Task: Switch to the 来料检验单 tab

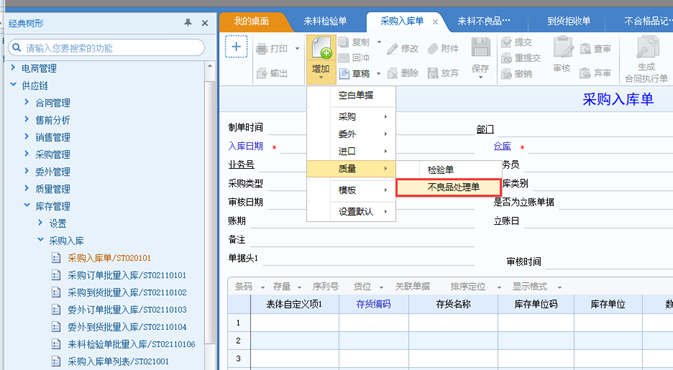Action: 325,21
